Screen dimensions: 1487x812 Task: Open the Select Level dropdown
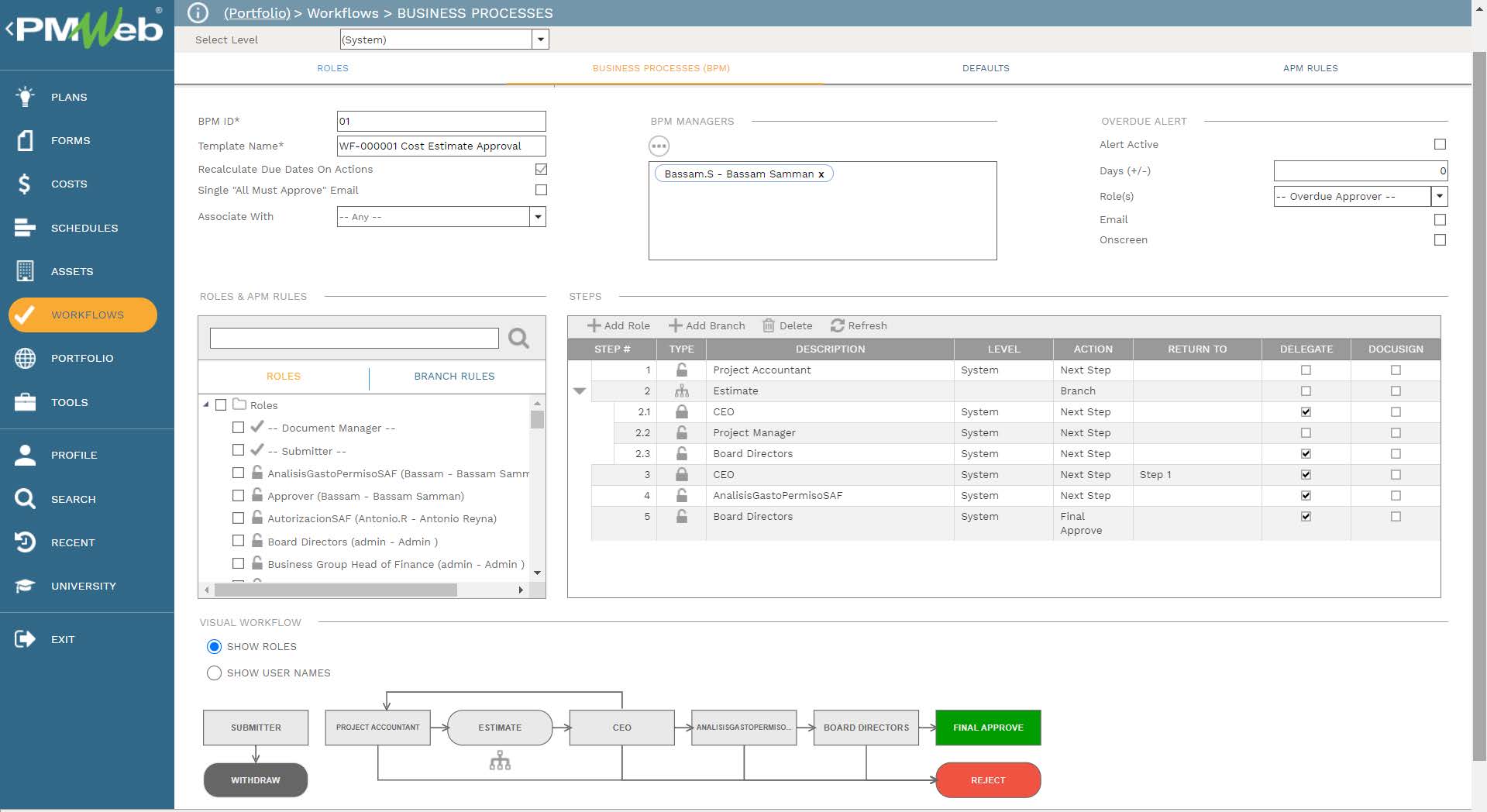[540, 40]
